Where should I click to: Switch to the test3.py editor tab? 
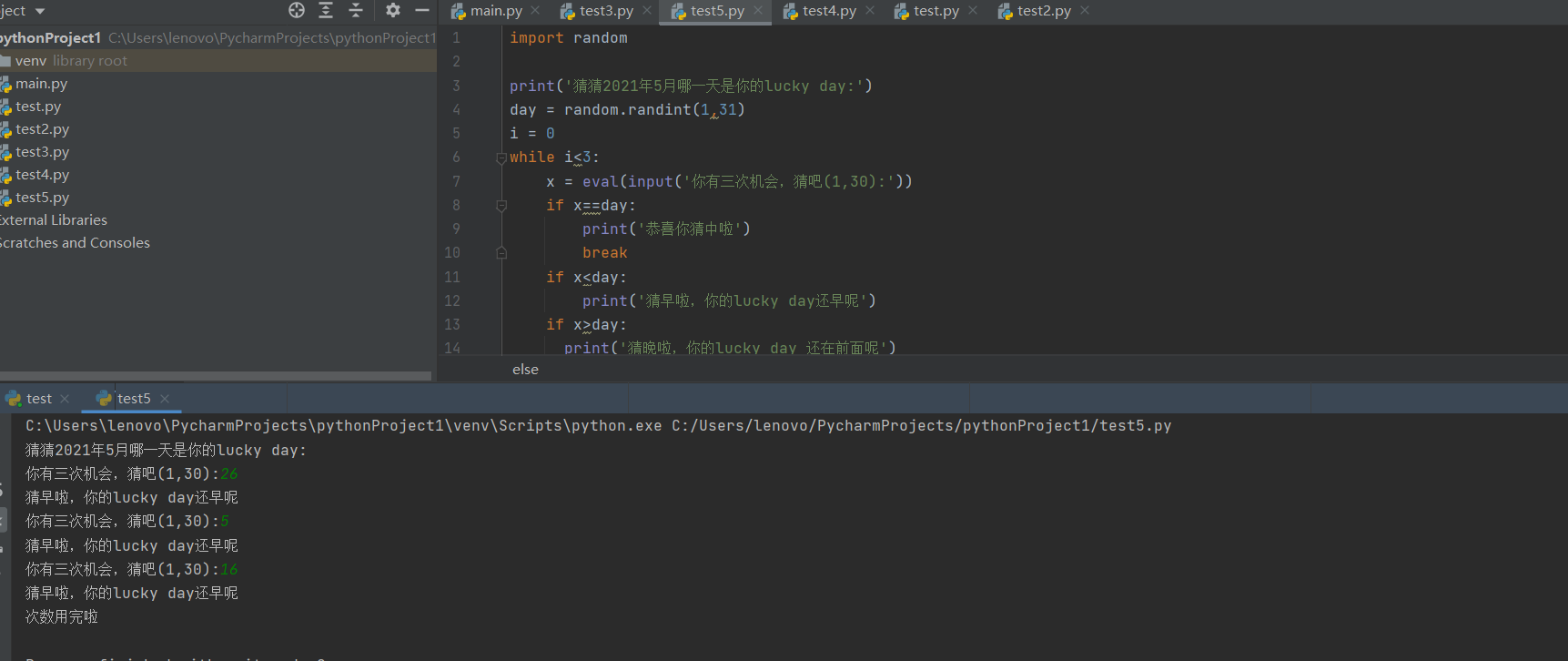coord(606,11)
